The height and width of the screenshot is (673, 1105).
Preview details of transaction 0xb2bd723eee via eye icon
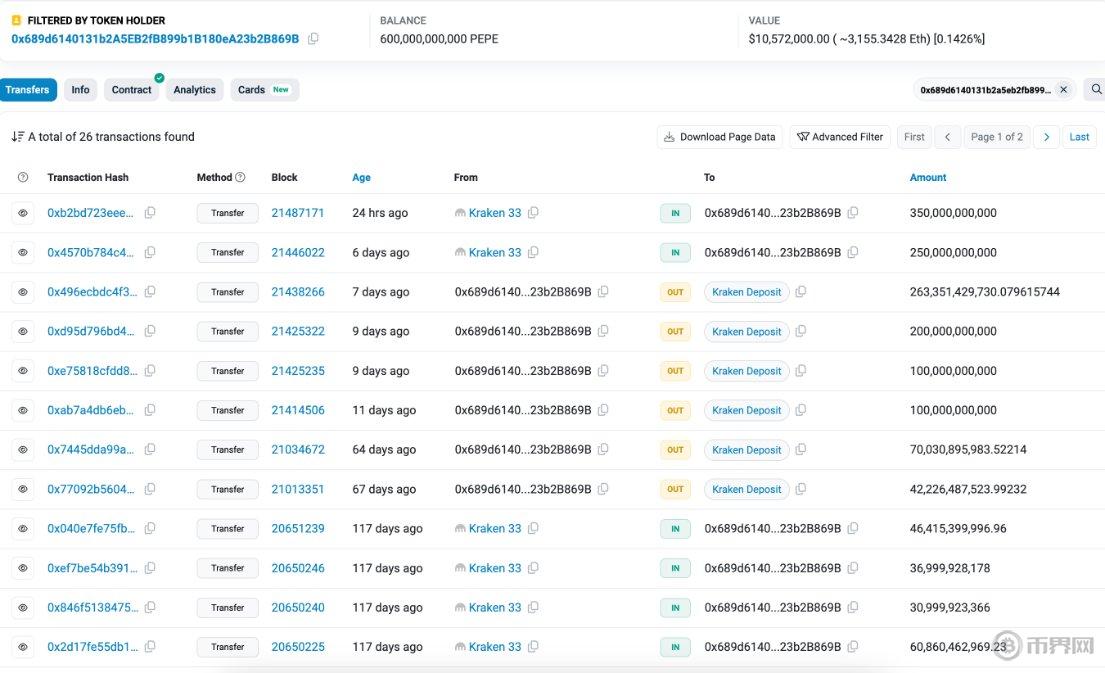click(x=22, y=213)
